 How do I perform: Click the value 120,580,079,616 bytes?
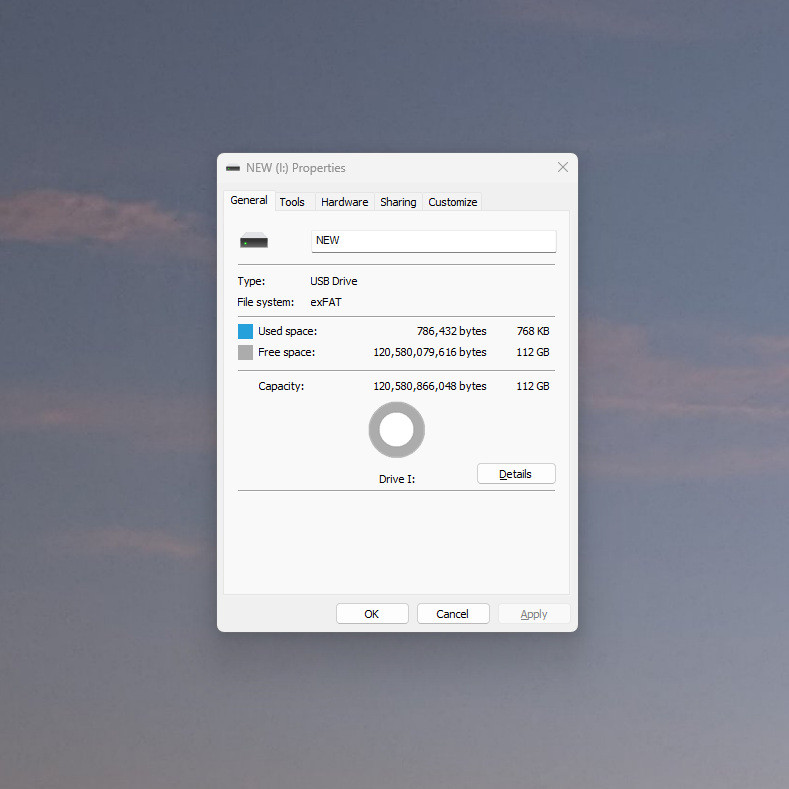(x=430, y=352)
